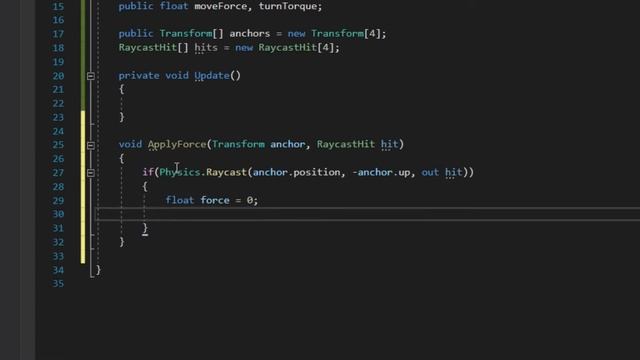Click 'turnTorque' variable name on line 15
Screen dimensions: 640x360
pyautogui.click(x=288, y=7)
